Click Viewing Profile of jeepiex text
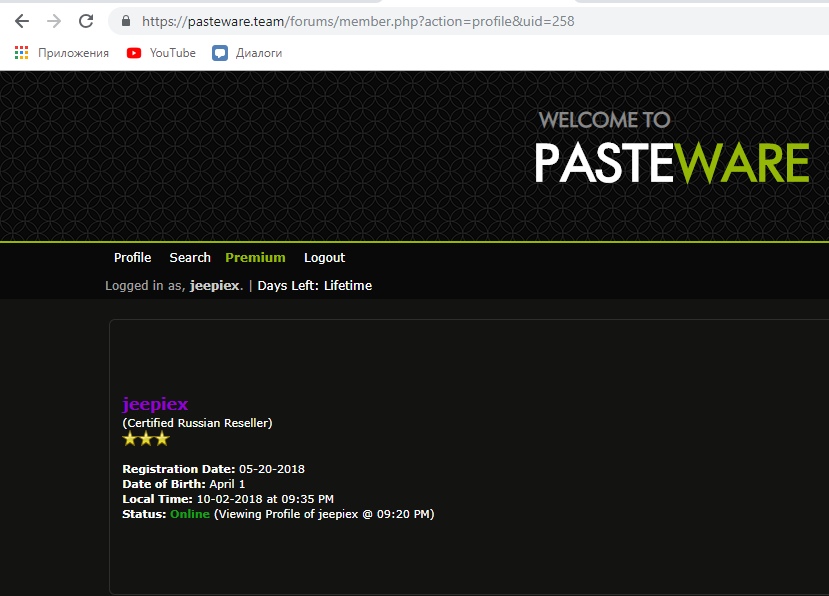Image resolution: width=829 pixels, height=596 pixels. pyautogui.click(x=324, y=514)
